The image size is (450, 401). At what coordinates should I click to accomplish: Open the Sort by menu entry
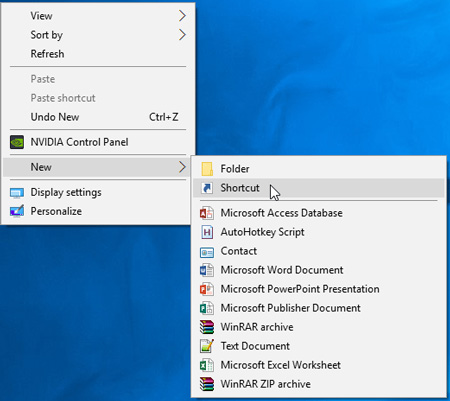97,35
